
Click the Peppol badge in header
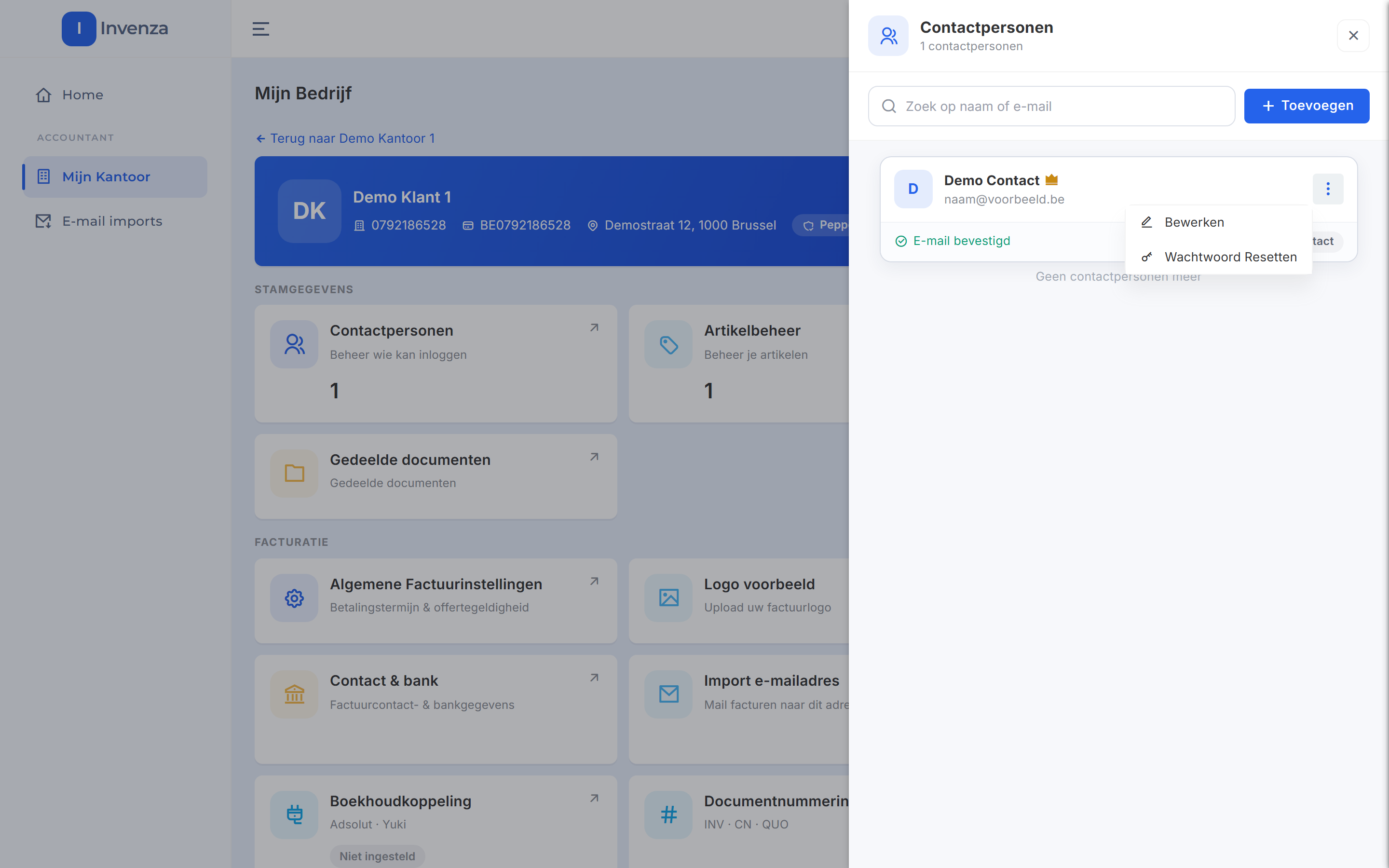point(821,225)
